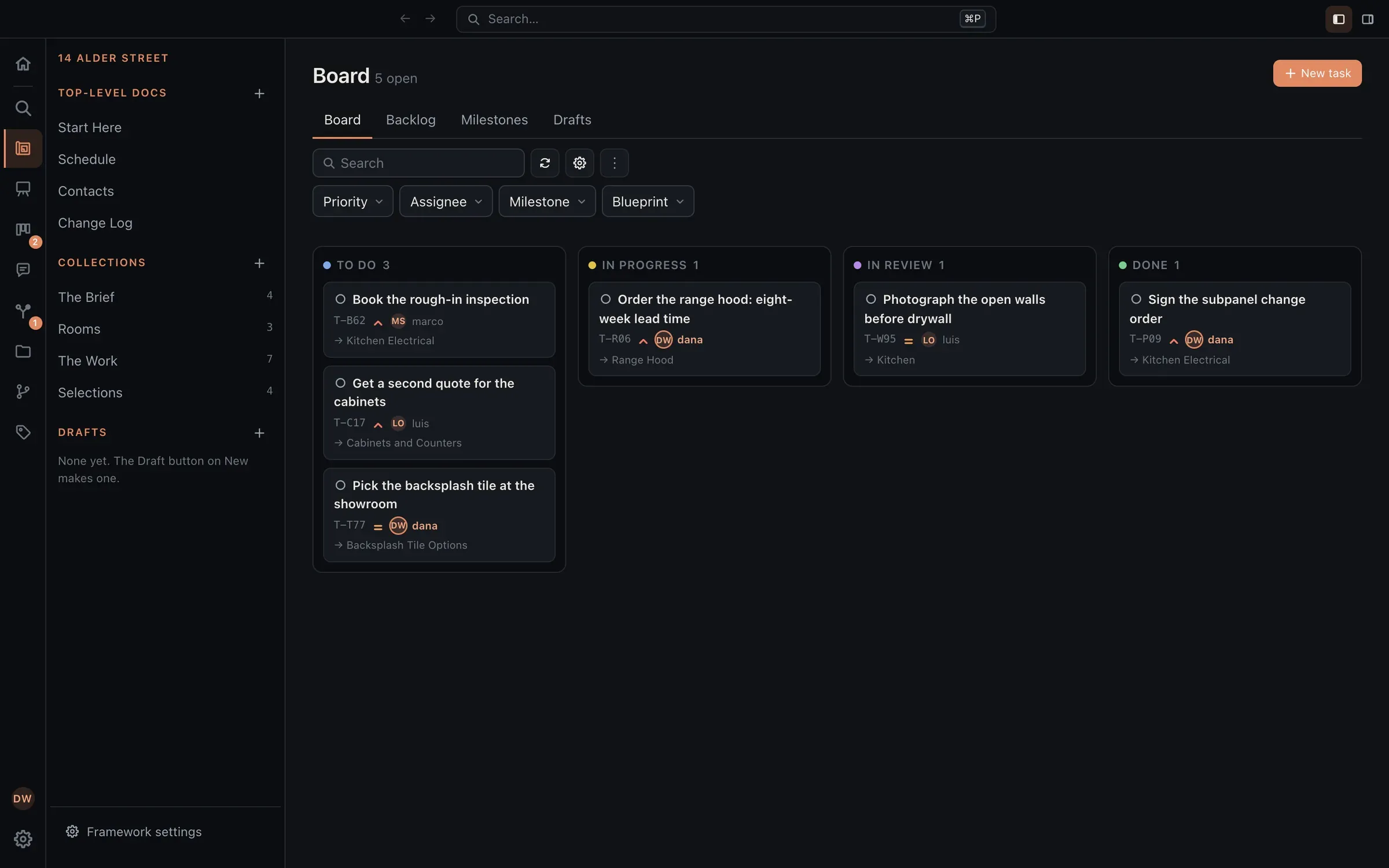Viewport: 1389px width, 868px height.
Task: Switch to the Drafts tab
Action: point(572,120)
